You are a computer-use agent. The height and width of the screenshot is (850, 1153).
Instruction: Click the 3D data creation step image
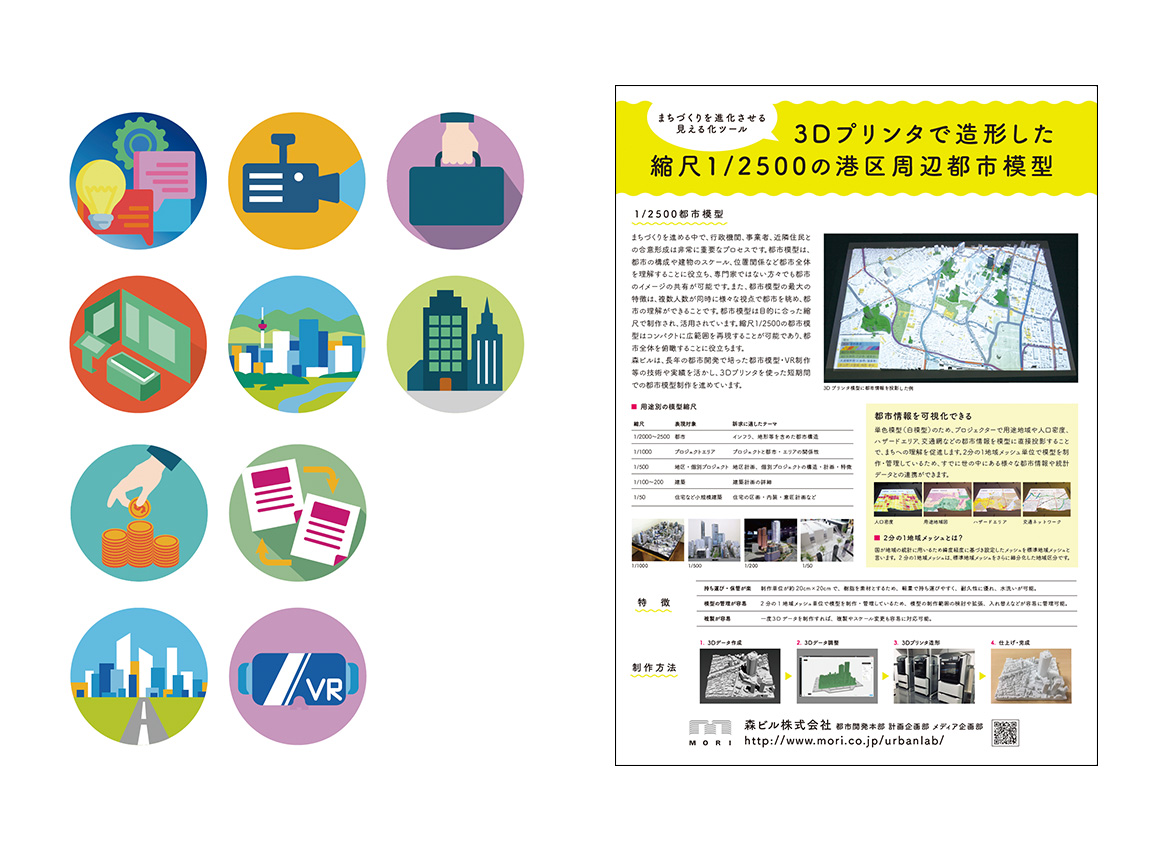(737, 677)
